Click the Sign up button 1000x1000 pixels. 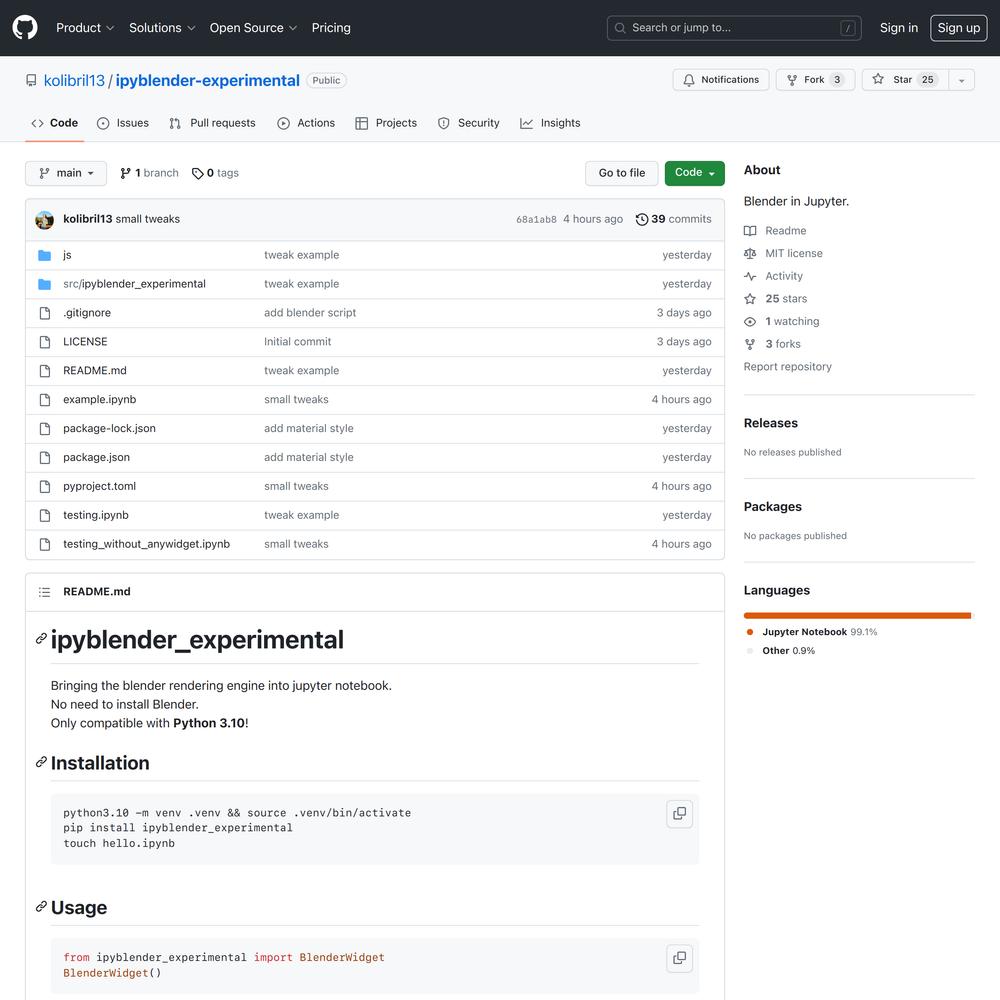click(959, 28)
